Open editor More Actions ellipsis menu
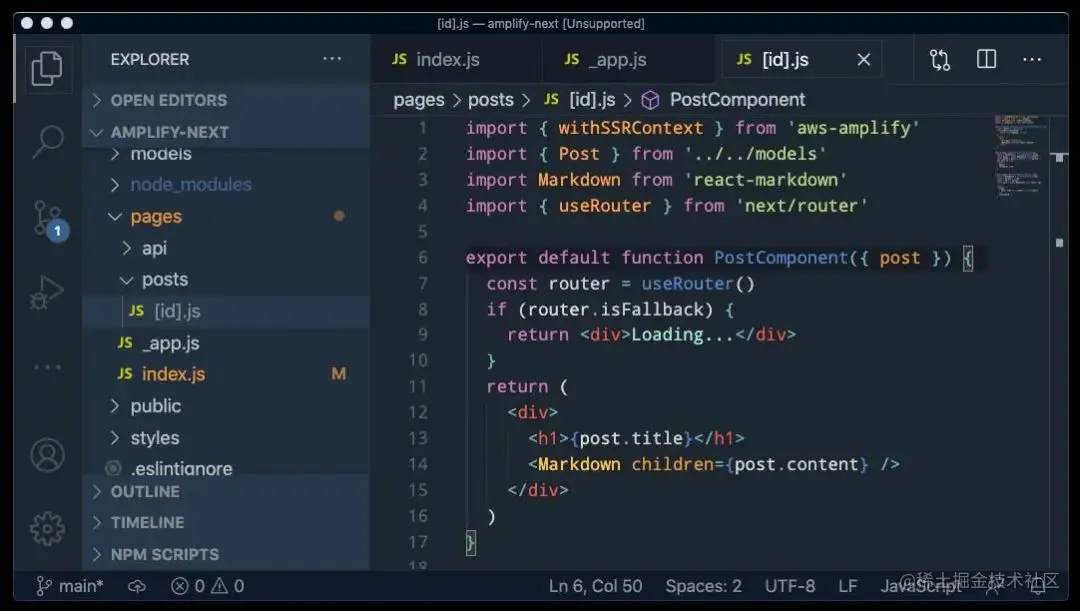Screen dimensions: 1080x611 pyautogui.click(x=1032, y=60)
